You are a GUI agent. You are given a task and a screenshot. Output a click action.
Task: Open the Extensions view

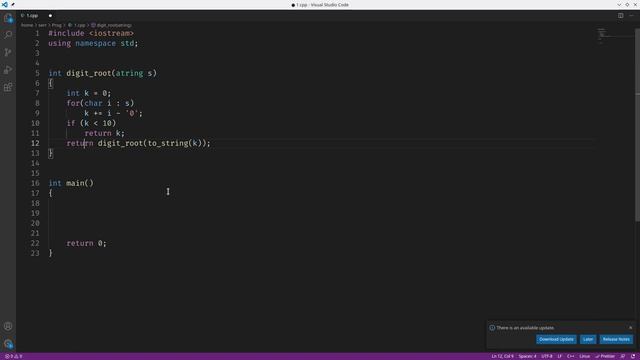8,87
